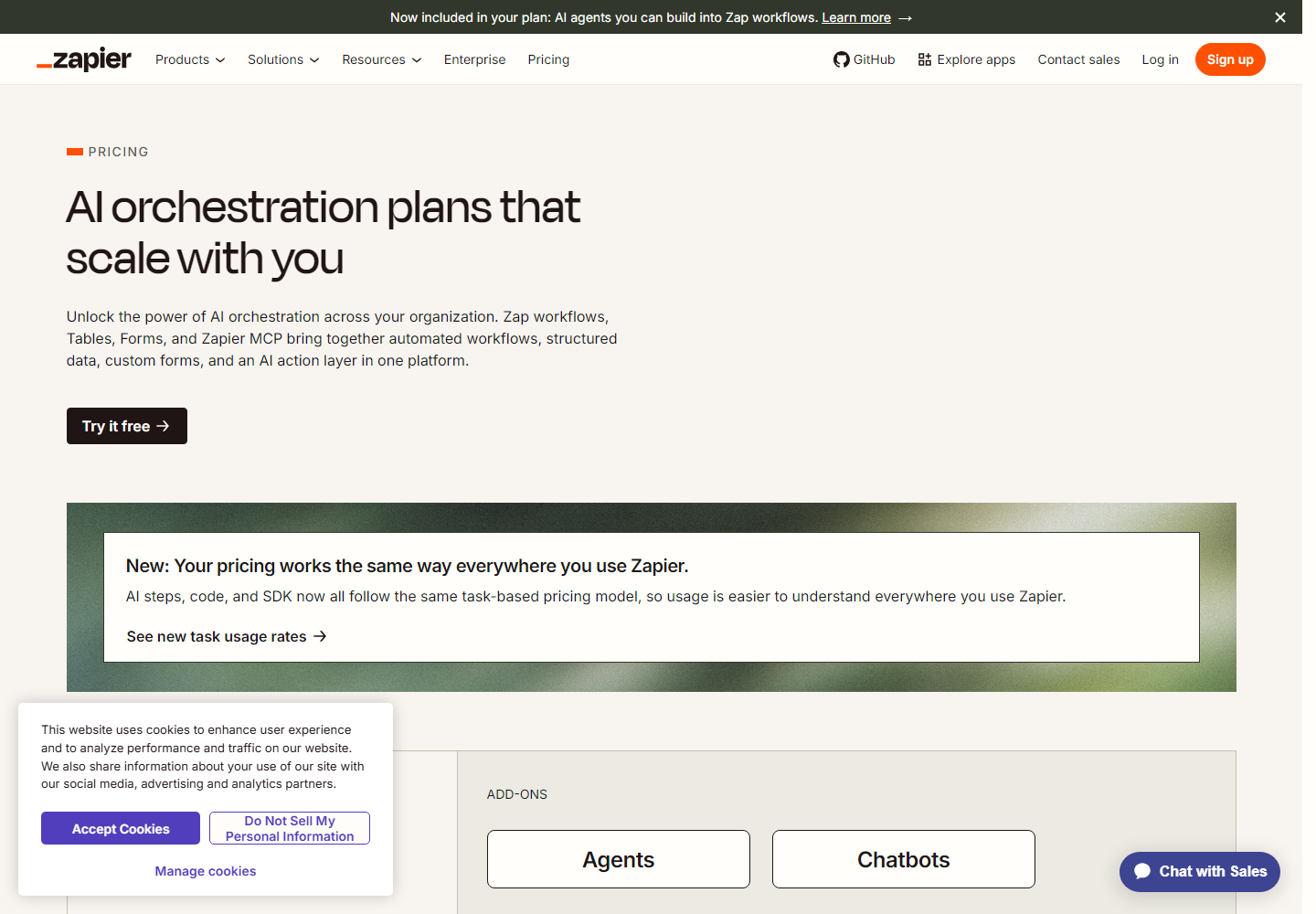Viewport: 1316px width, 914px height.
Task: Follow the Learn more banner link
Action: coord(855,17)
